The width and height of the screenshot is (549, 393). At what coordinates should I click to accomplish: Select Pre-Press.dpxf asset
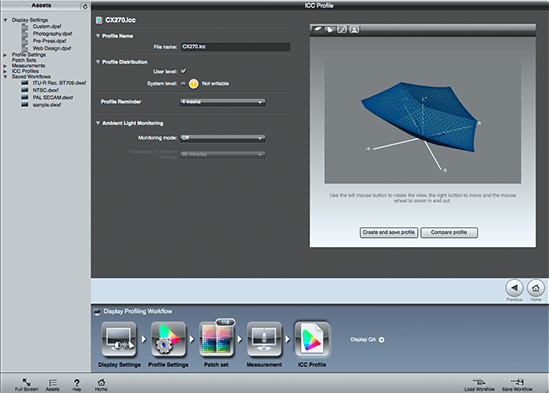(49, 41)
